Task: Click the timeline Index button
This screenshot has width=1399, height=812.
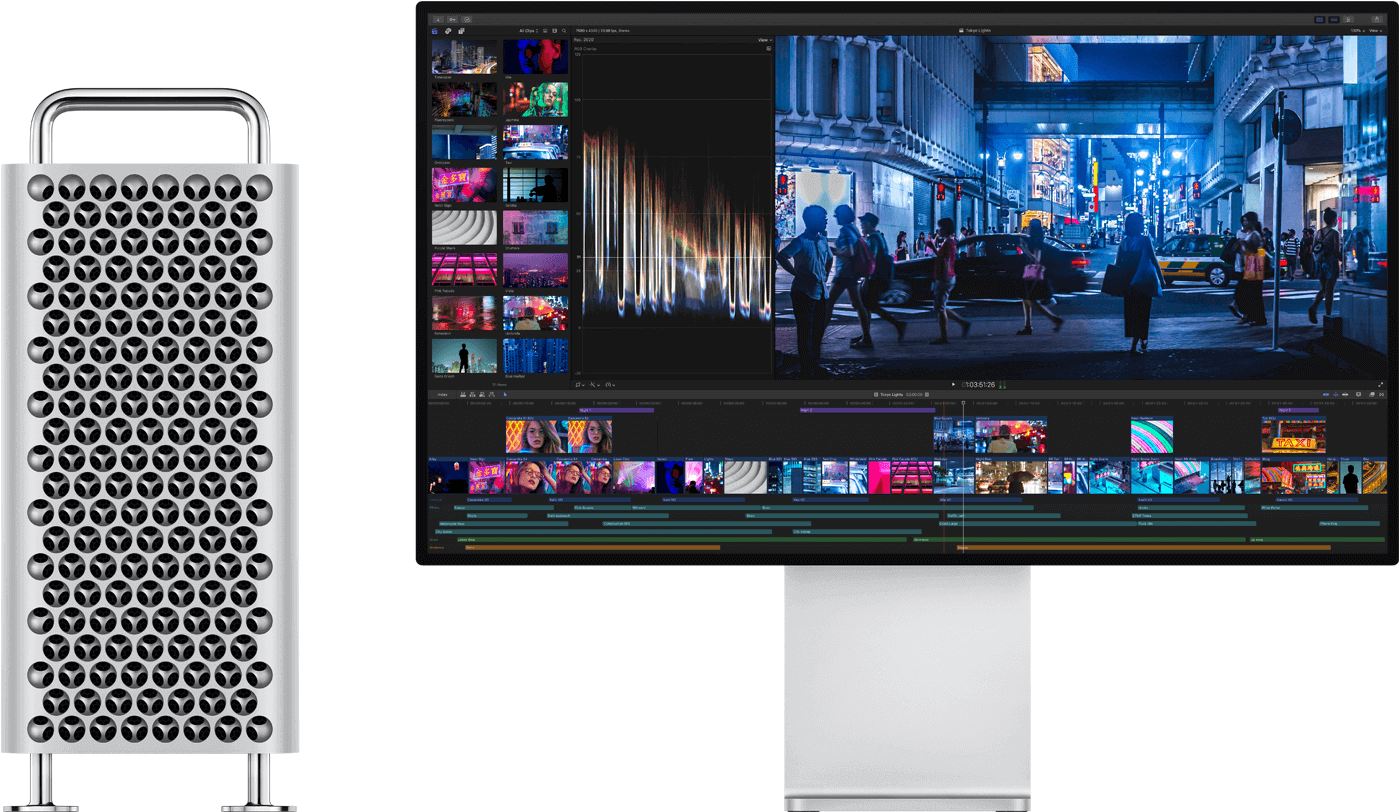Action: [x=441, y=395]
